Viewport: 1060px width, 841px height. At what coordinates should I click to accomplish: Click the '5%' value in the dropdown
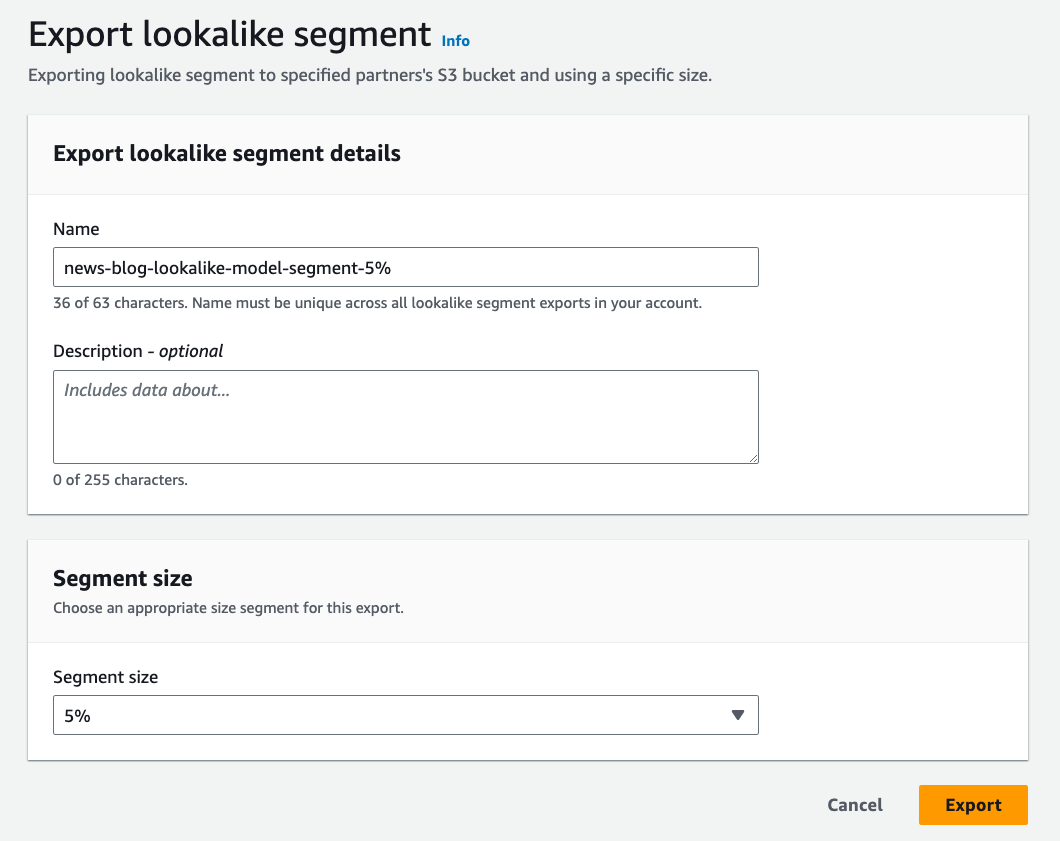pos(78,716)
